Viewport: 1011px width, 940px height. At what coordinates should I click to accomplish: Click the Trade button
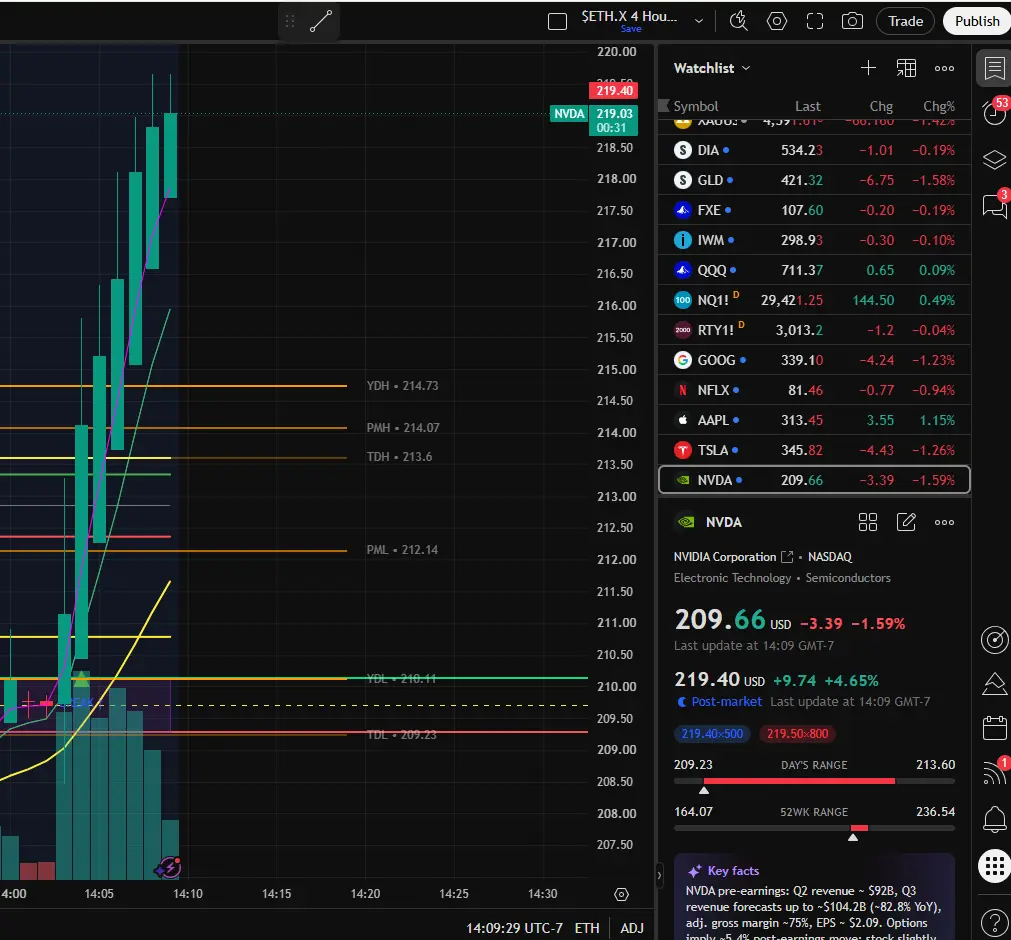[905, 21]
